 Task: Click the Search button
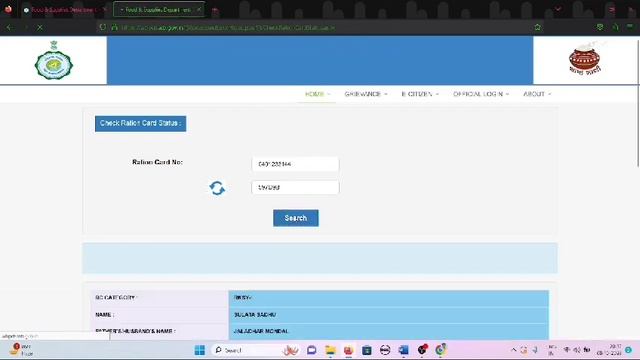(x=296, y=218)
